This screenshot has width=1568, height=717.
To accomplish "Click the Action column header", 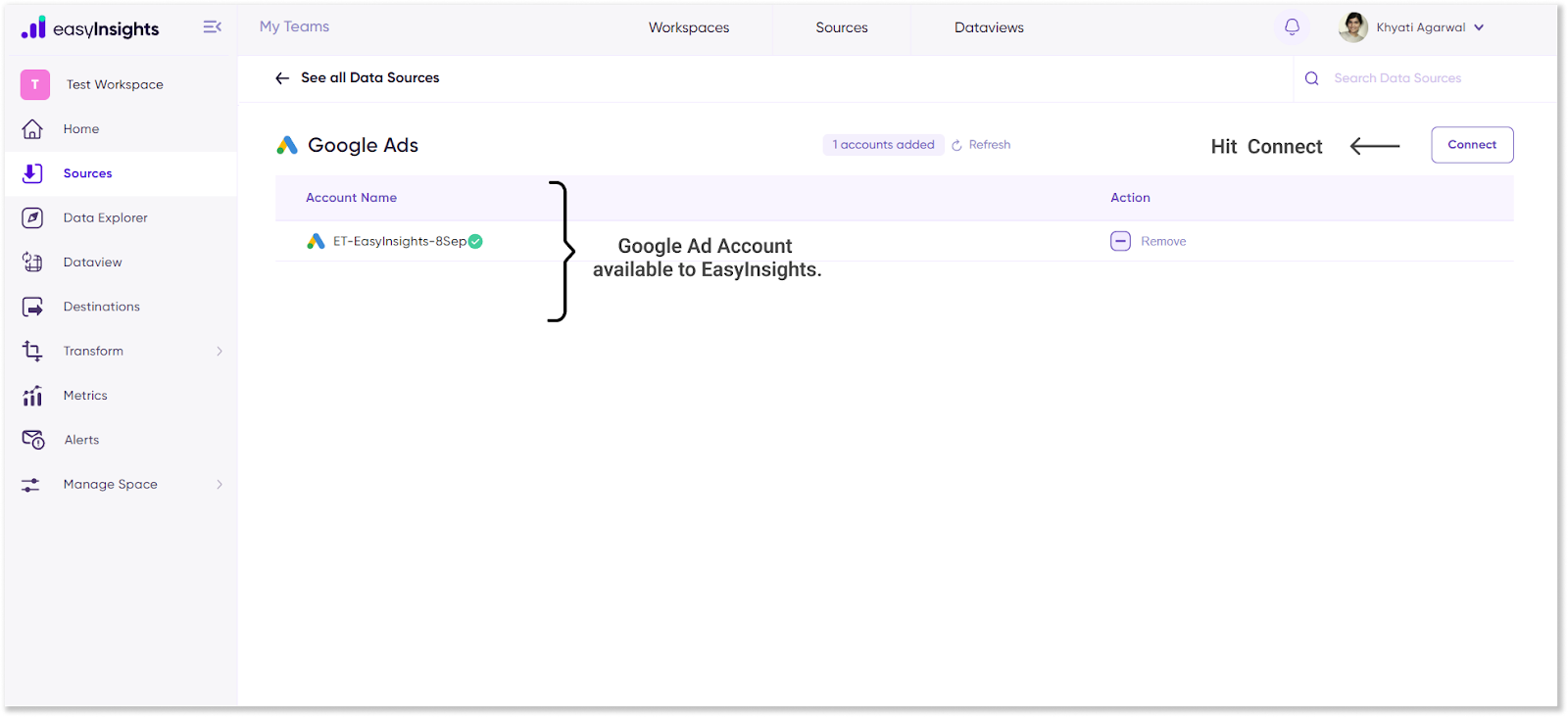I will pos(1130,198).
